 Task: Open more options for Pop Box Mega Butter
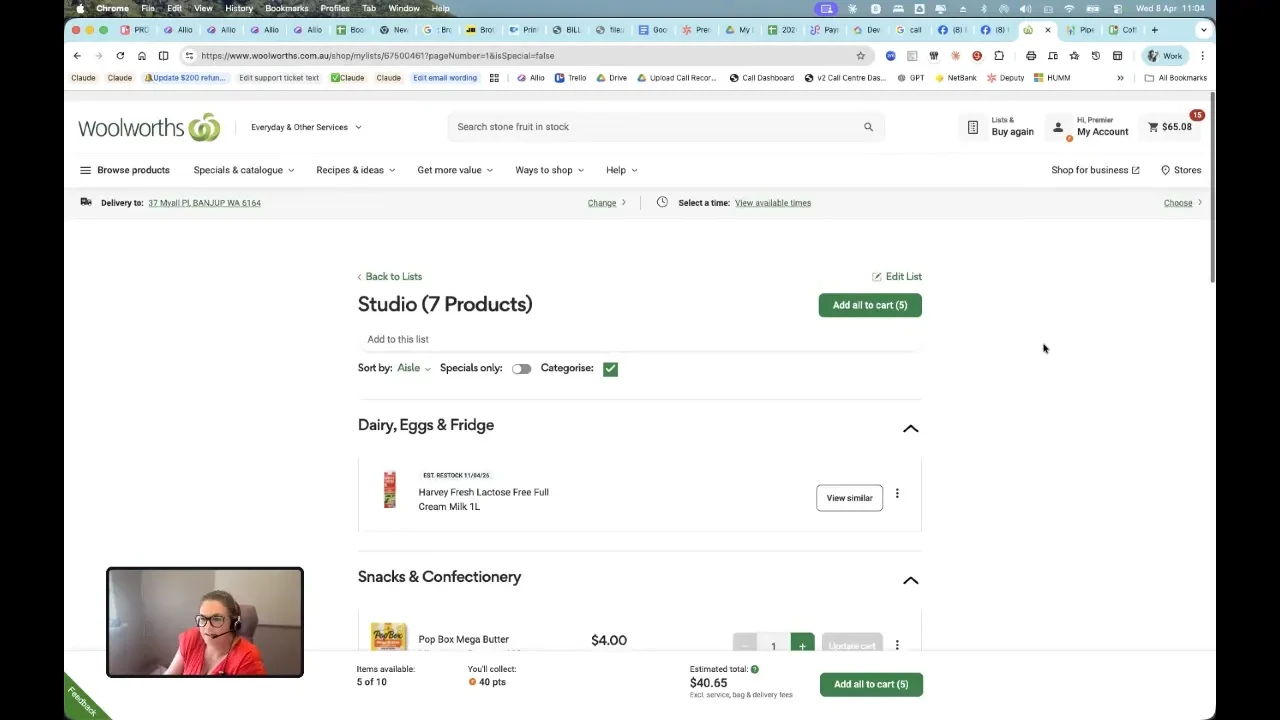pos(897,646)
